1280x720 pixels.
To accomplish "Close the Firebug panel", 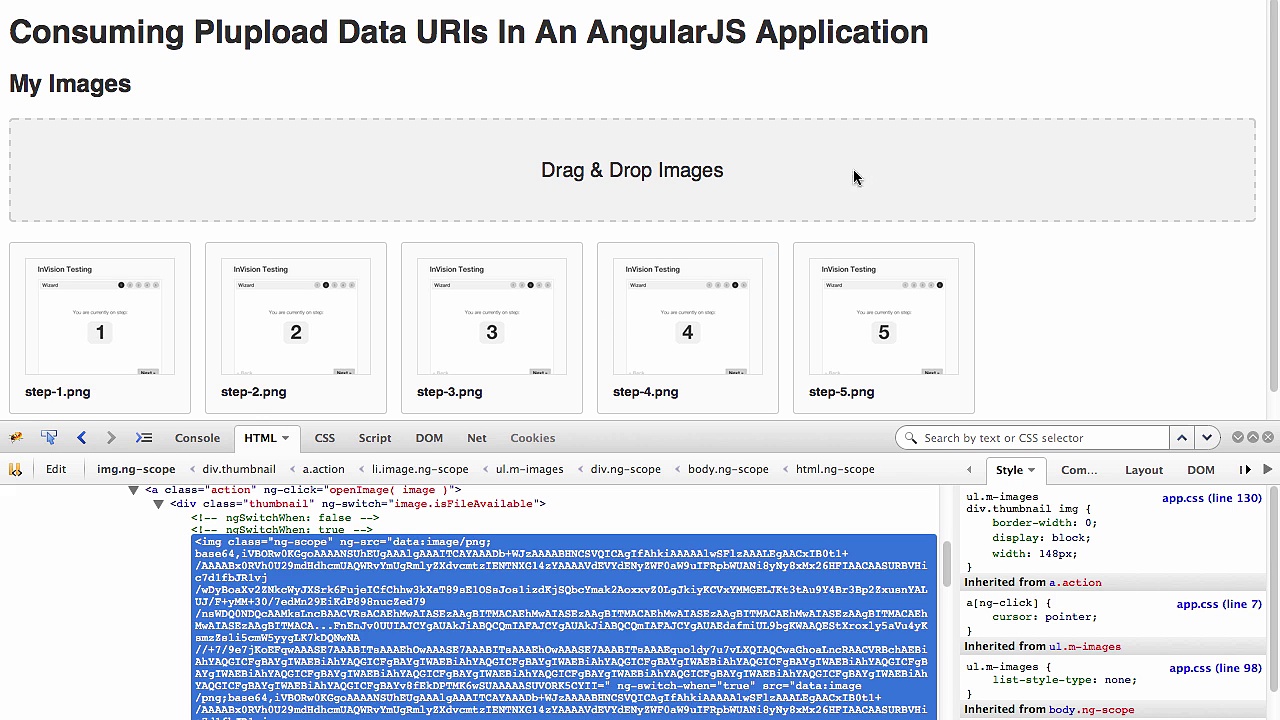I will (1268, 438).
